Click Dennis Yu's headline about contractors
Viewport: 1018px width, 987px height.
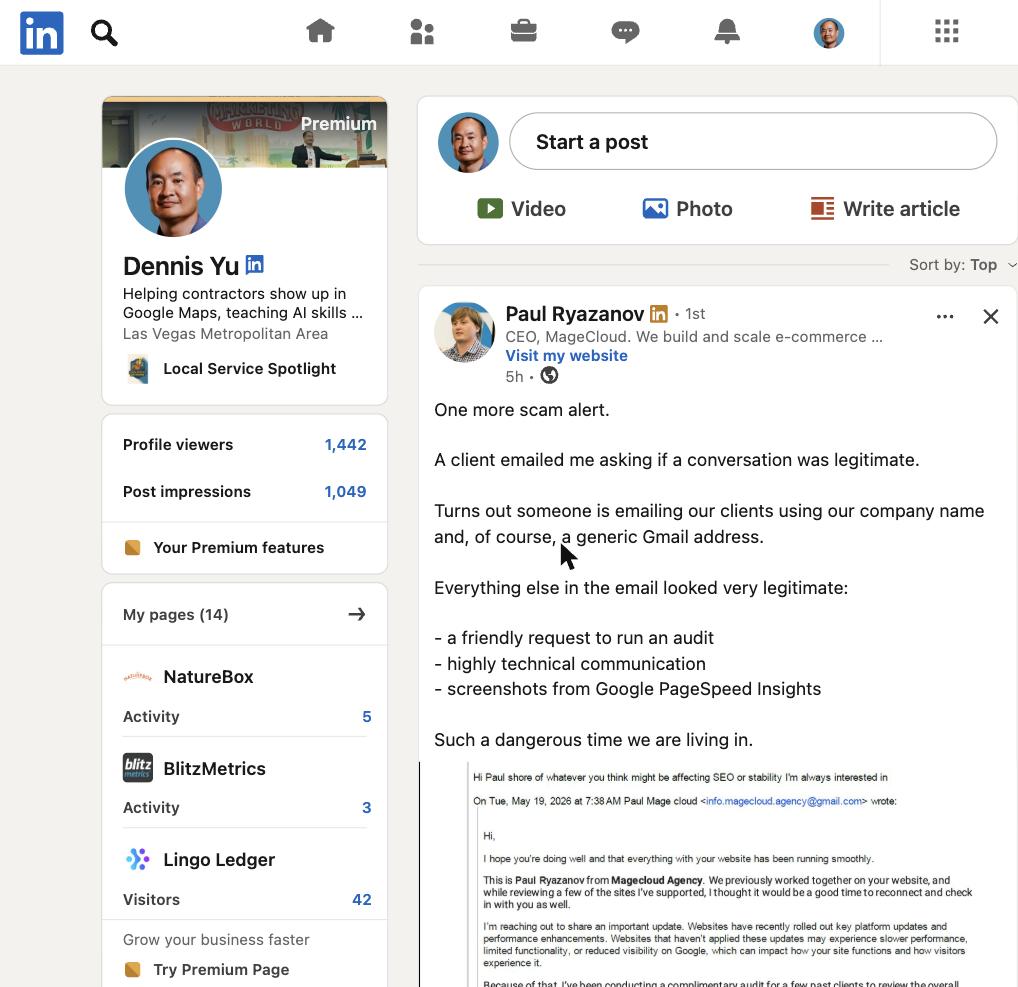click(x=243, y=303)
